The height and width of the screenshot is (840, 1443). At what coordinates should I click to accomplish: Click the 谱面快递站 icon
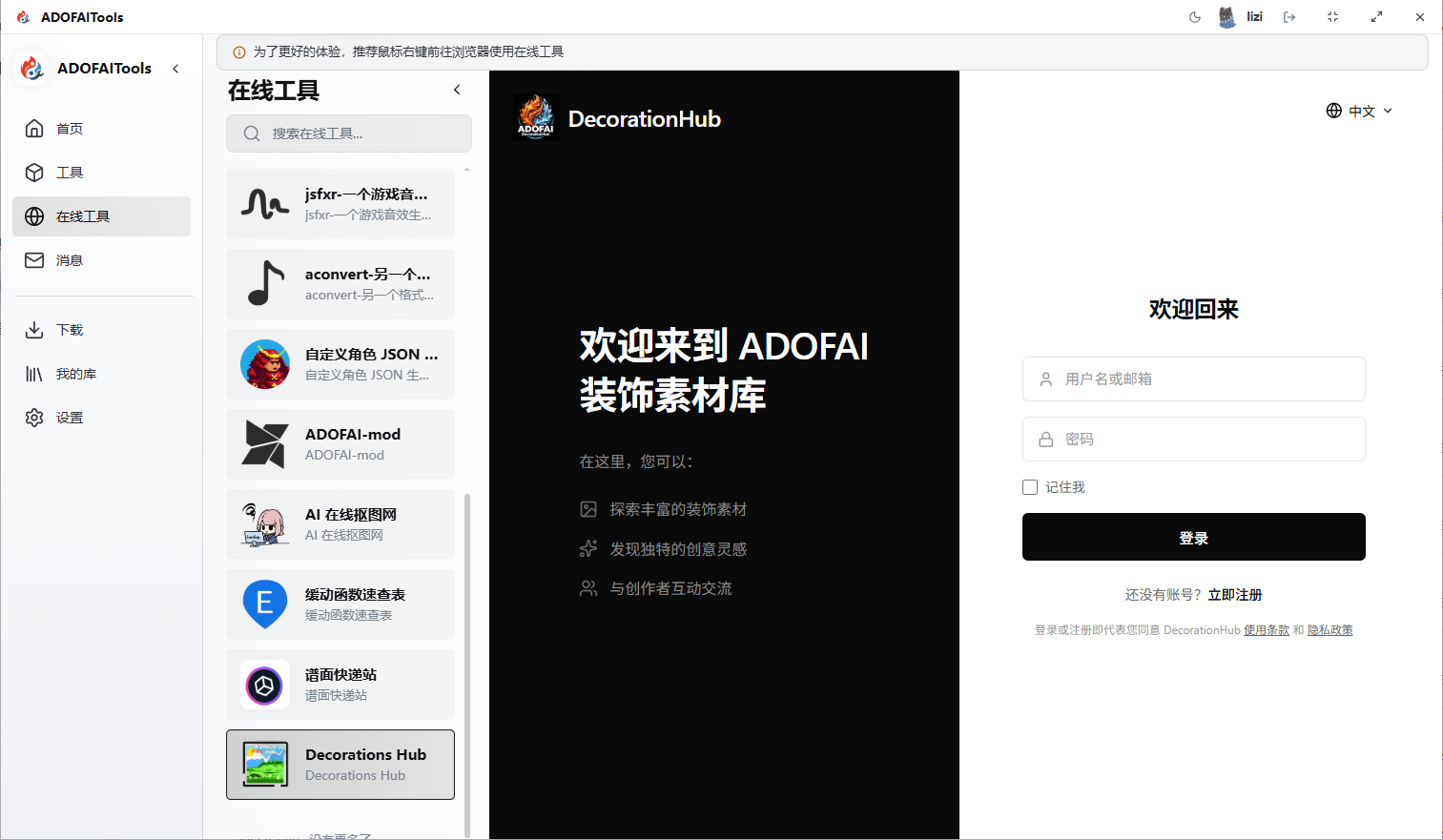[265, 685]
